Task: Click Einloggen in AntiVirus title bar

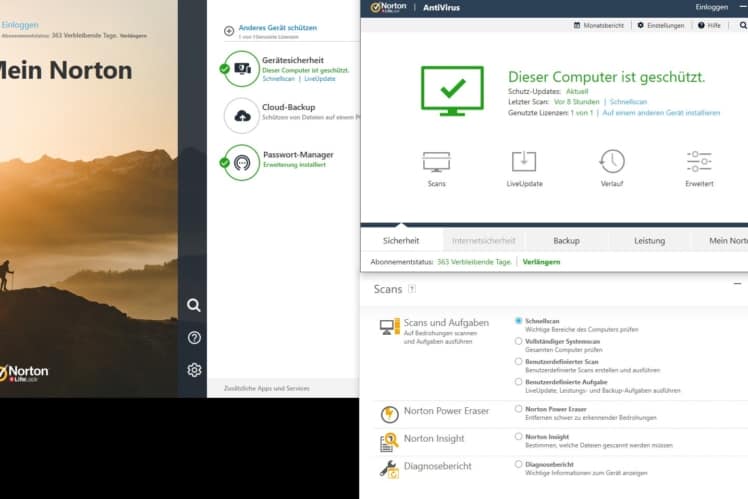Action: pyautogui.click(x=711, y=7)
